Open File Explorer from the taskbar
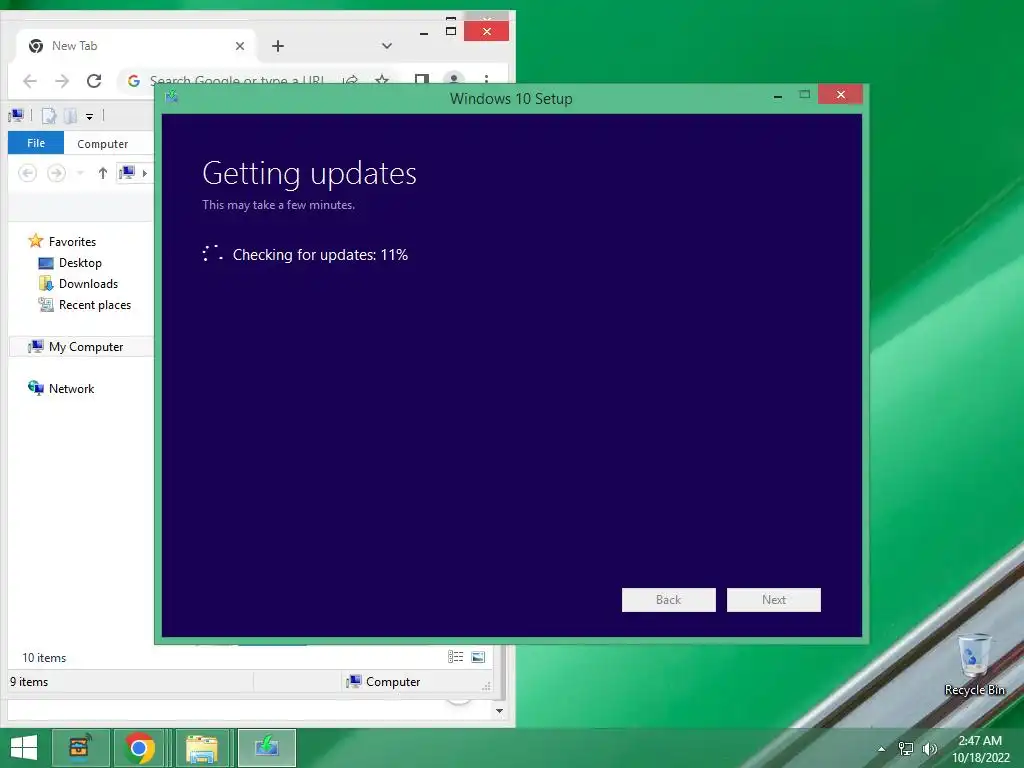This screenshot has width=1024, height=768. point(202,748)
